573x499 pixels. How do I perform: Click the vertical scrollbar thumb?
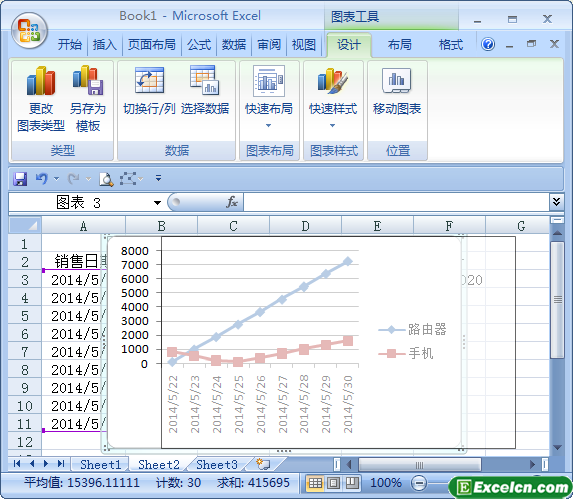pyautogui.click(x=557, y=300)
